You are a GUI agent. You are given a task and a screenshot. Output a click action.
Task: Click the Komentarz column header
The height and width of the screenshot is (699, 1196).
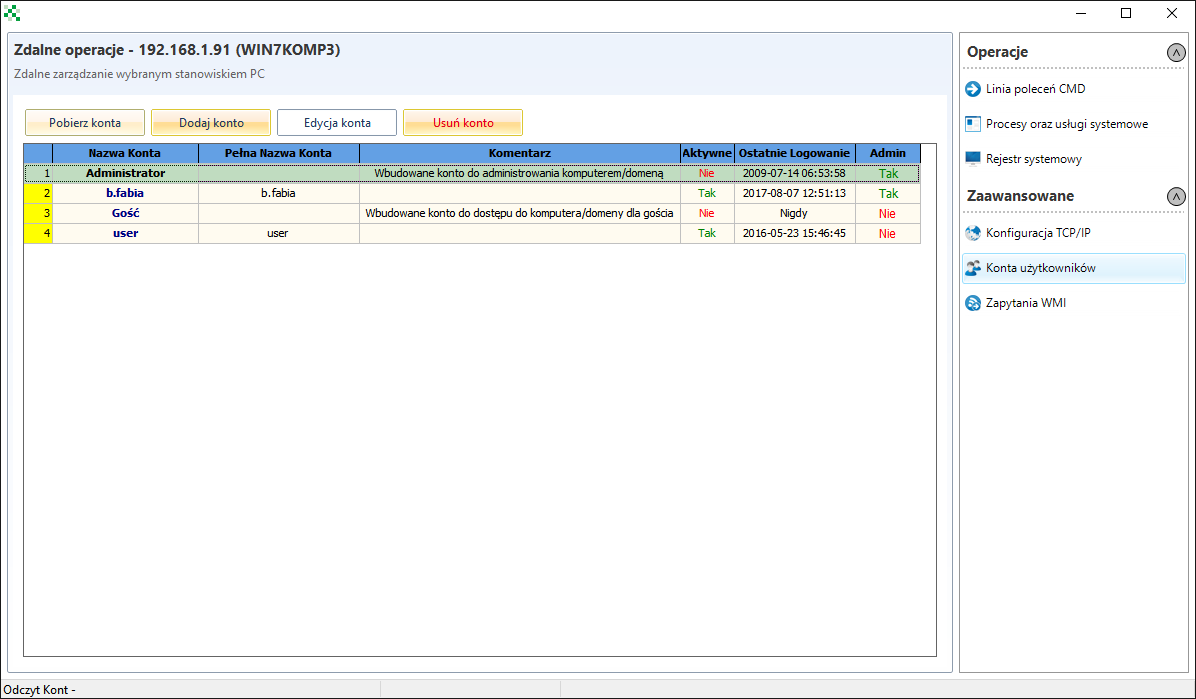point(519,153)
